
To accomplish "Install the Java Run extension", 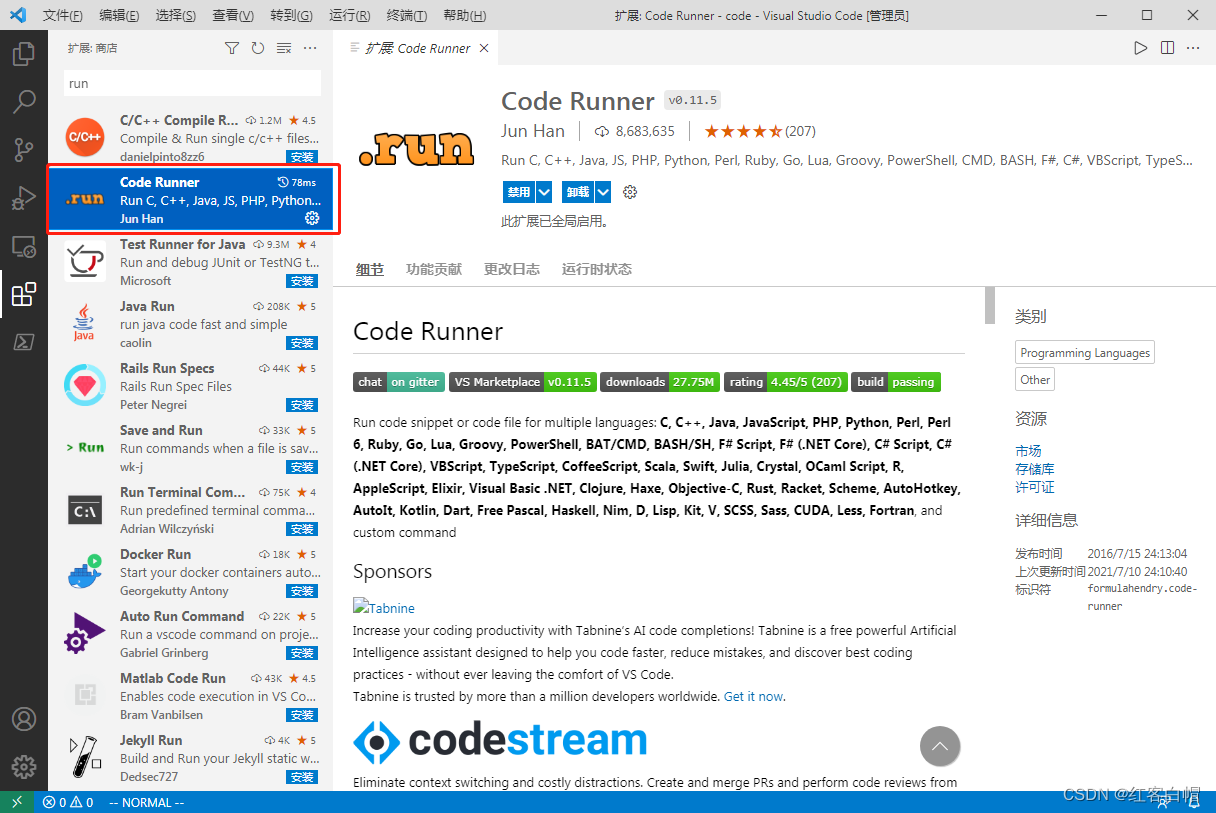I will (302, 343).
